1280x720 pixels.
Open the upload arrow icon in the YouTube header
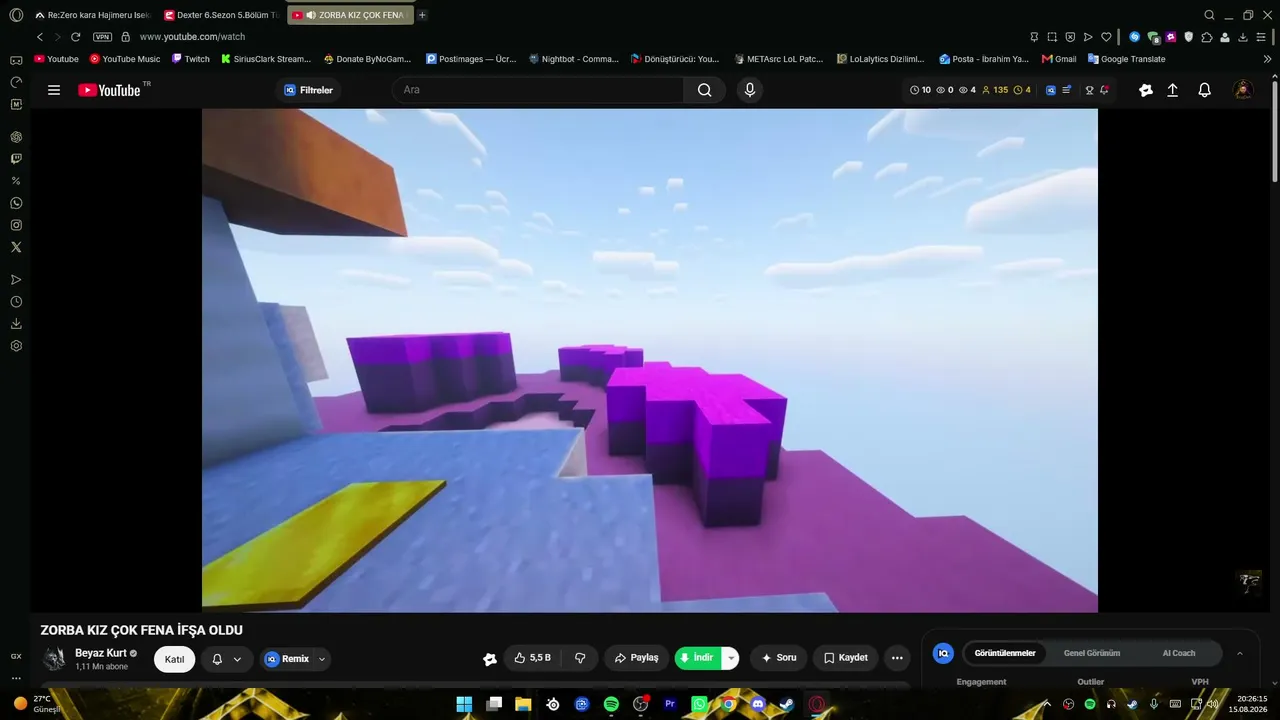tap(1173, 90)
